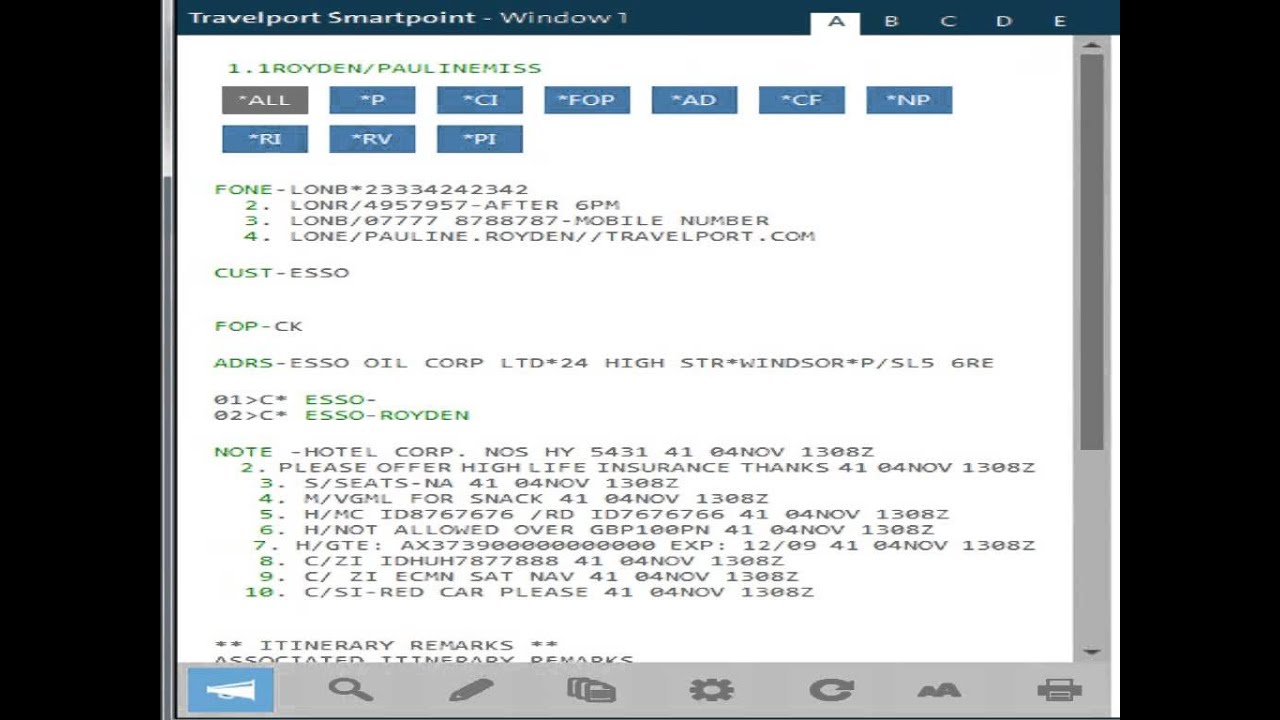Click the ADRS-ESSO OIL CORP address line
This screenshot has height=720, width=1280.
[604, 363]
